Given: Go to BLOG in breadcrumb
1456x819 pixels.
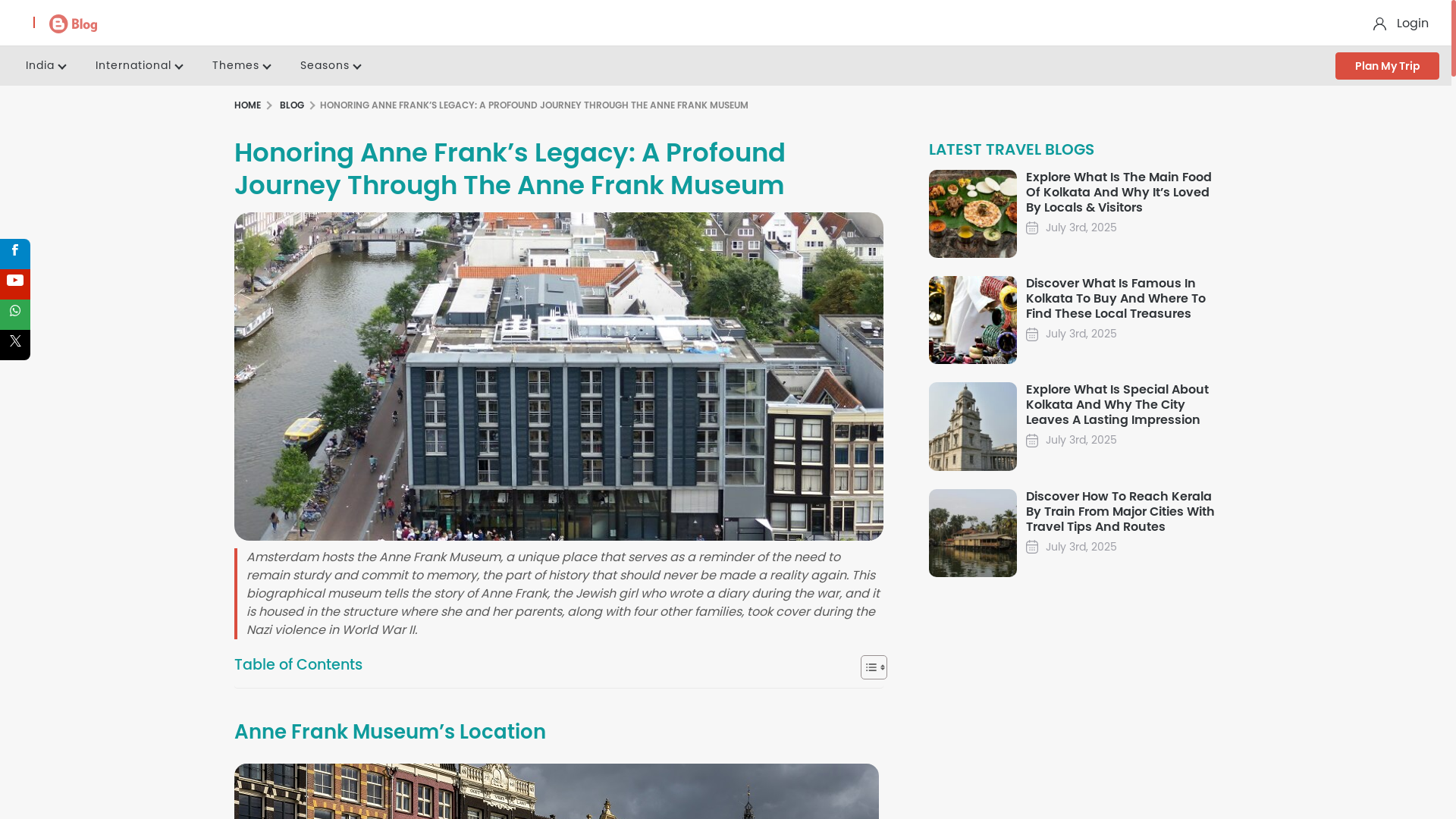Looking at the screenshot, I should (x=292, y=105).
